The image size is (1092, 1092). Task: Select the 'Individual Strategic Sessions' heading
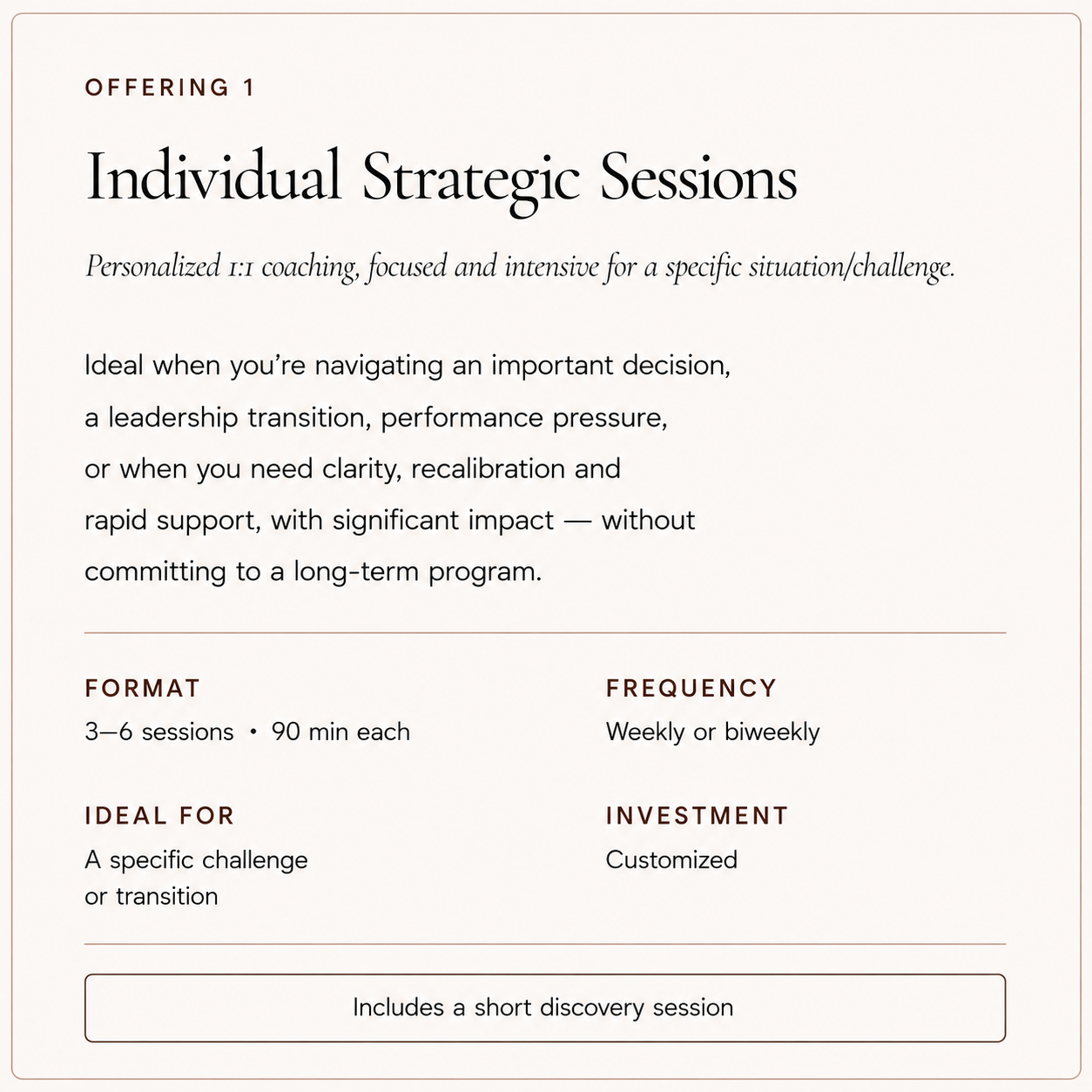pyautogui.click(x=442, y=179)
